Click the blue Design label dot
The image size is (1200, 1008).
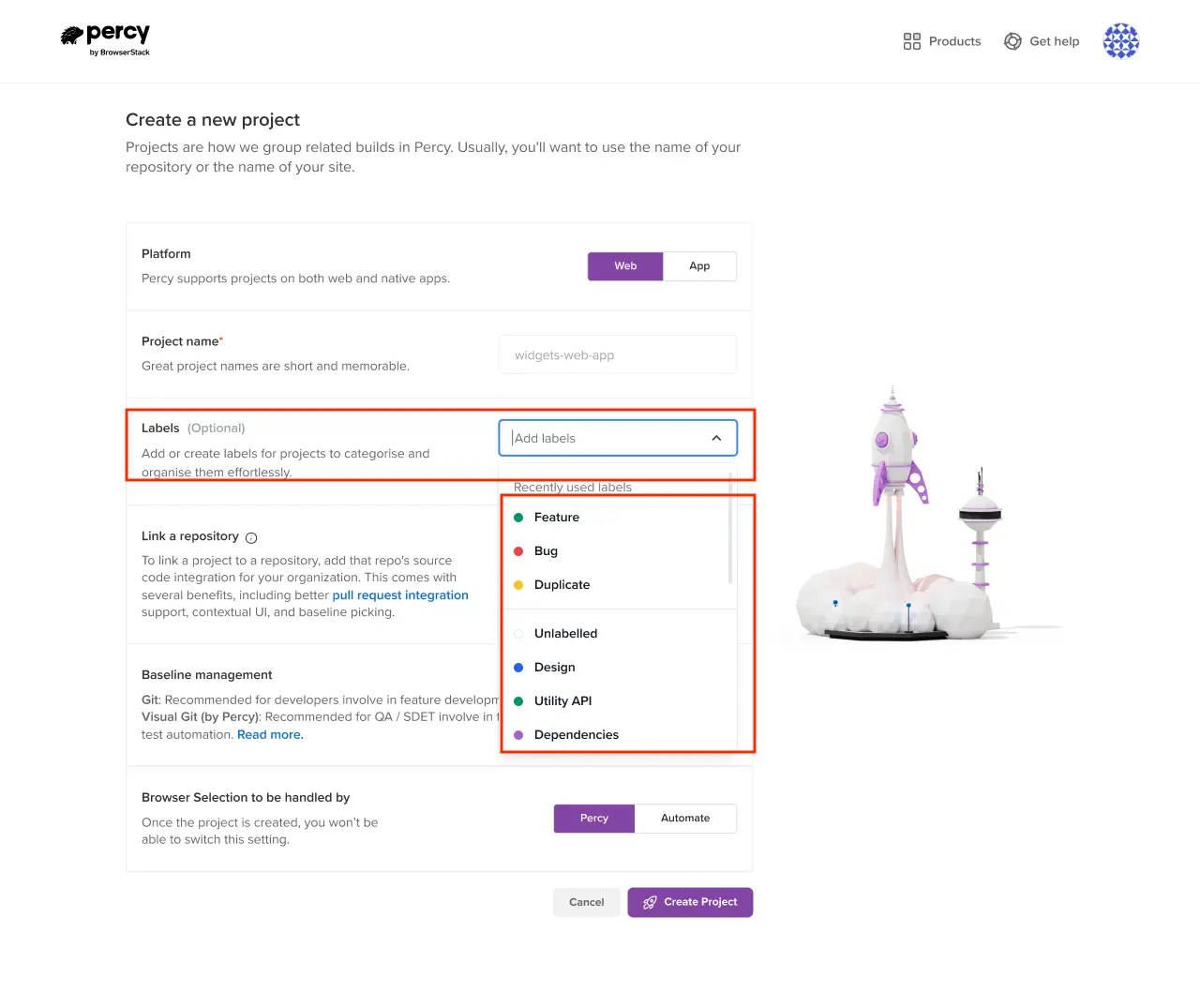[x=518, y=668]
